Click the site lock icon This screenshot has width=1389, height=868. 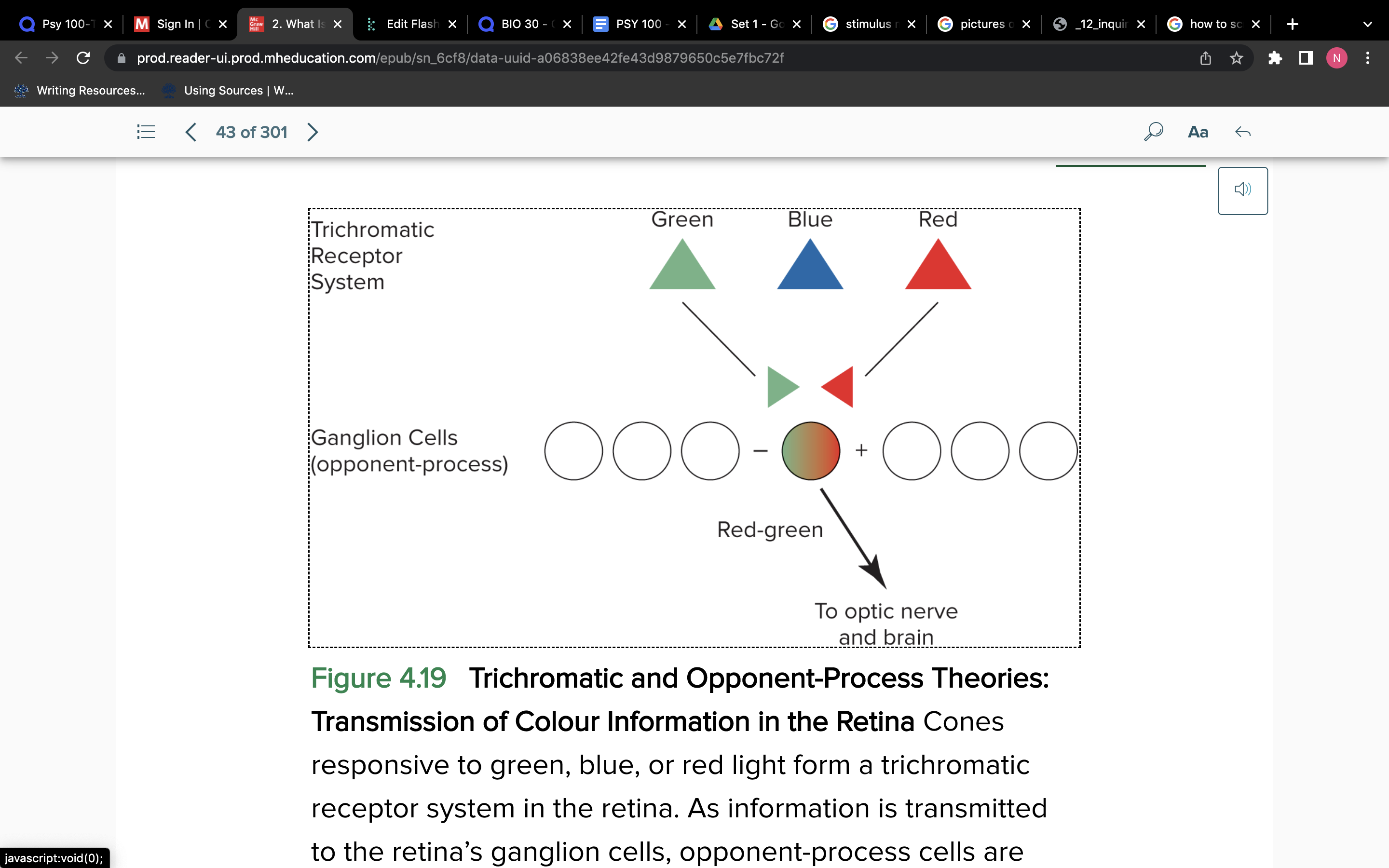121,57
